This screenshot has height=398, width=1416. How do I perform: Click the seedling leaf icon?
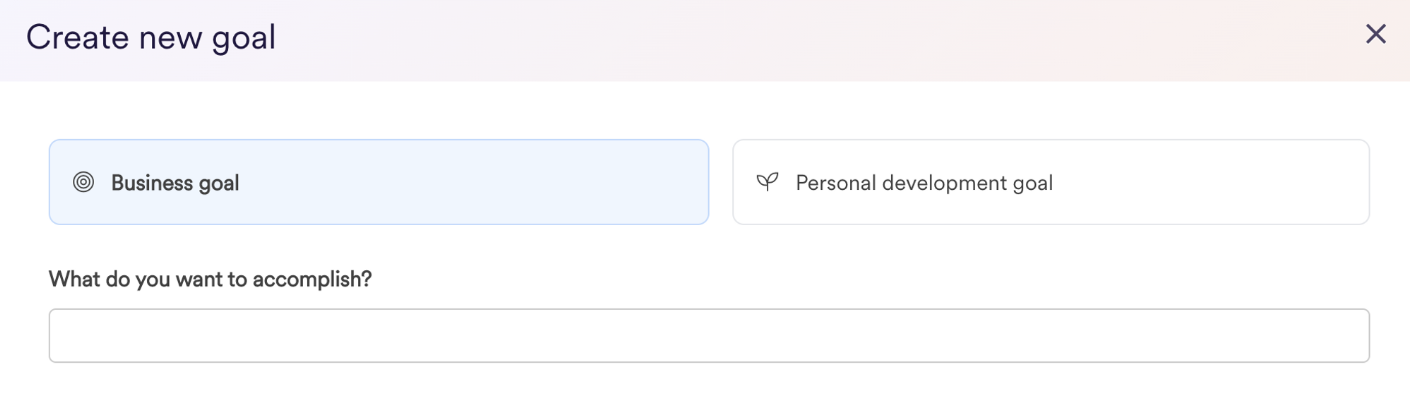(767, 182)
